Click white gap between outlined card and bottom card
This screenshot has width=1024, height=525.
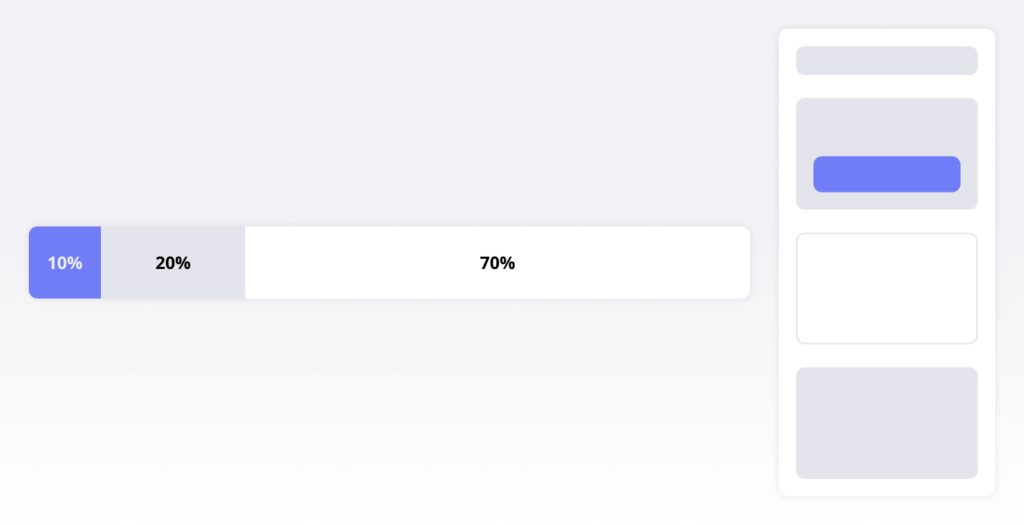[x=886, y=356]
